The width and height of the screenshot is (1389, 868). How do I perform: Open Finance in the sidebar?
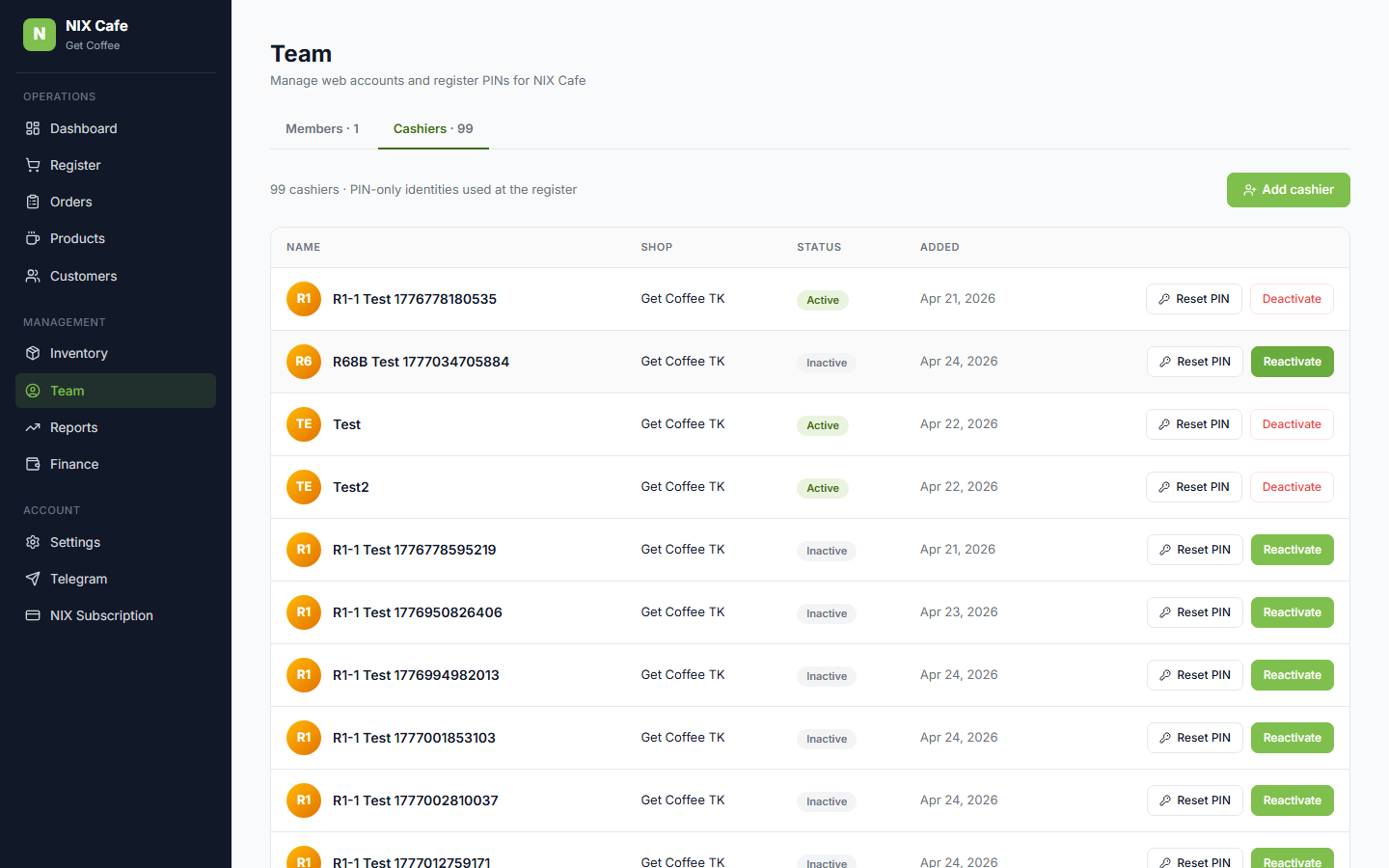tap(74, 464)
